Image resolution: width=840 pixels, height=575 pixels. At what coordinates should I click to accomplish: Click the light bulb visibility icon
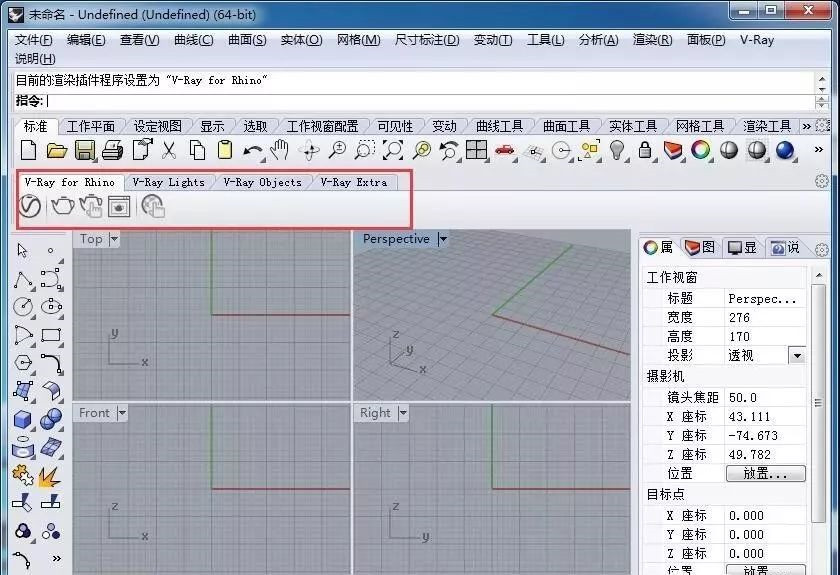pos(617,150)
